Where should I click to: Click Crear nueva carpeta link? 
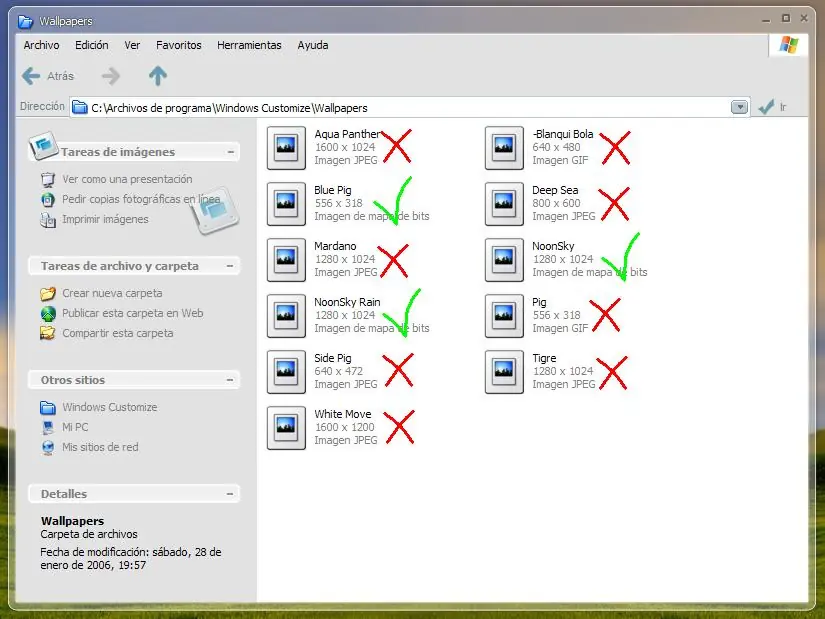(112, 293)
